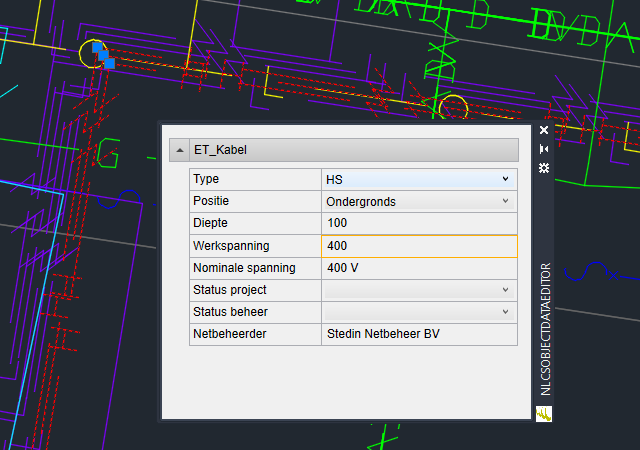The height and width of the screenshot is (450, 640).
Task: Open the Type dropdown showing HS
Action: 505,179
